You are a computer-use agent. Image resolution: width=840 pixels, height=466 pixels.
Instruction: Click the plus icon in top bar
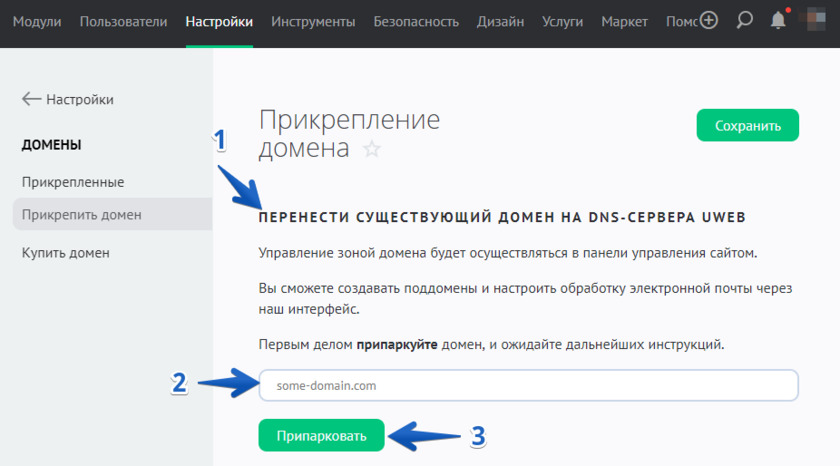click(709, 20)
